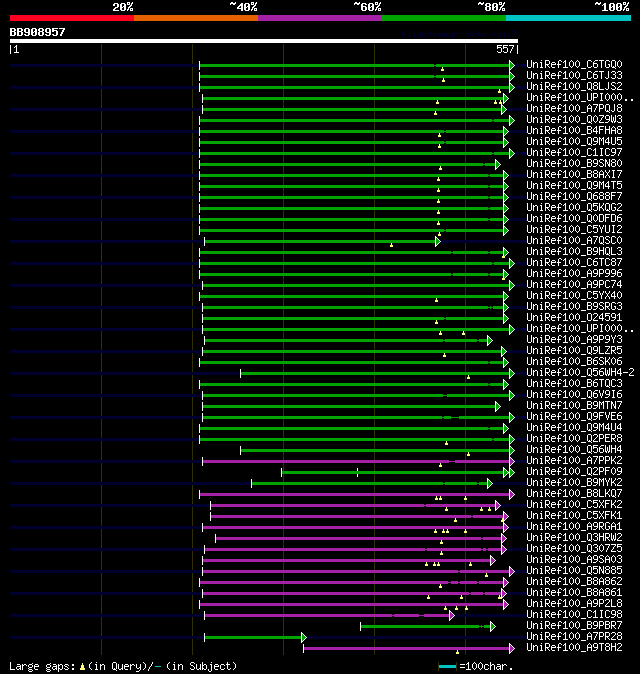
Task: Select the UniRef100_Q8LJS2 label
Action: click(x=574, y=86)
